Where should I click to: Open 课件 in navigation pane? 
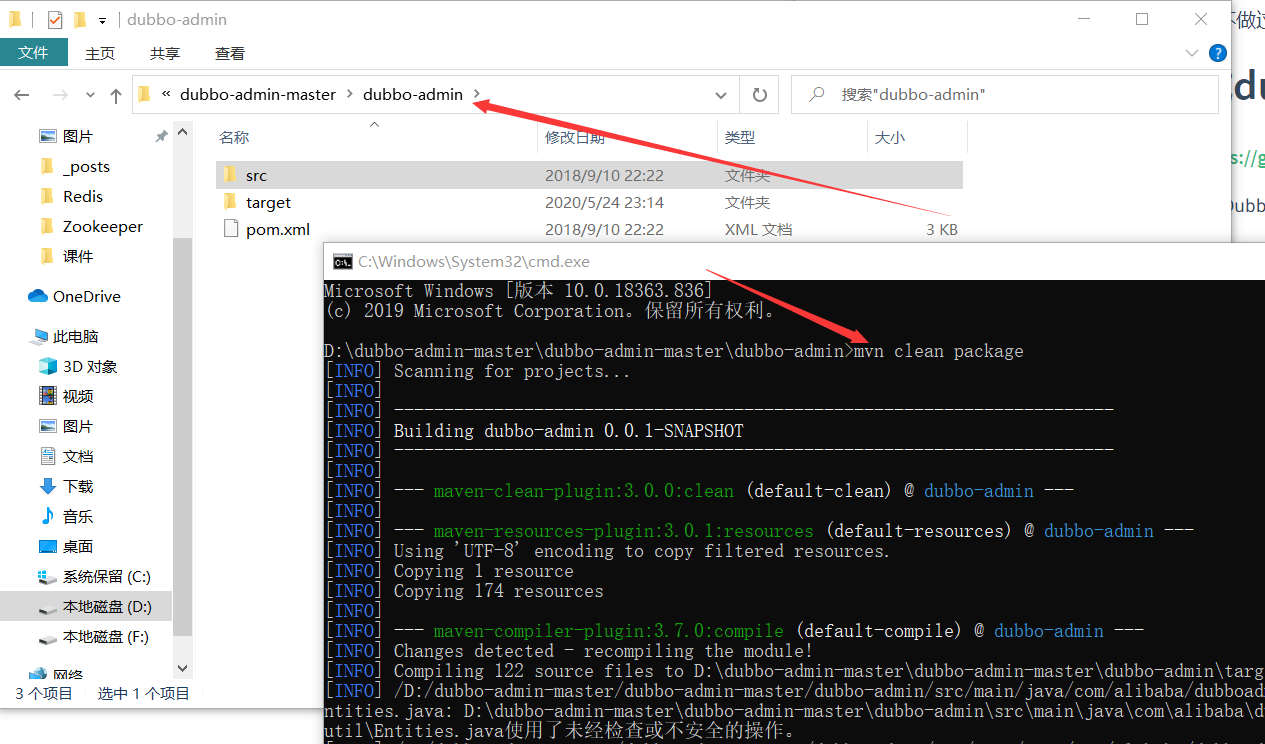pyautogui.click(x=78, y=256)
